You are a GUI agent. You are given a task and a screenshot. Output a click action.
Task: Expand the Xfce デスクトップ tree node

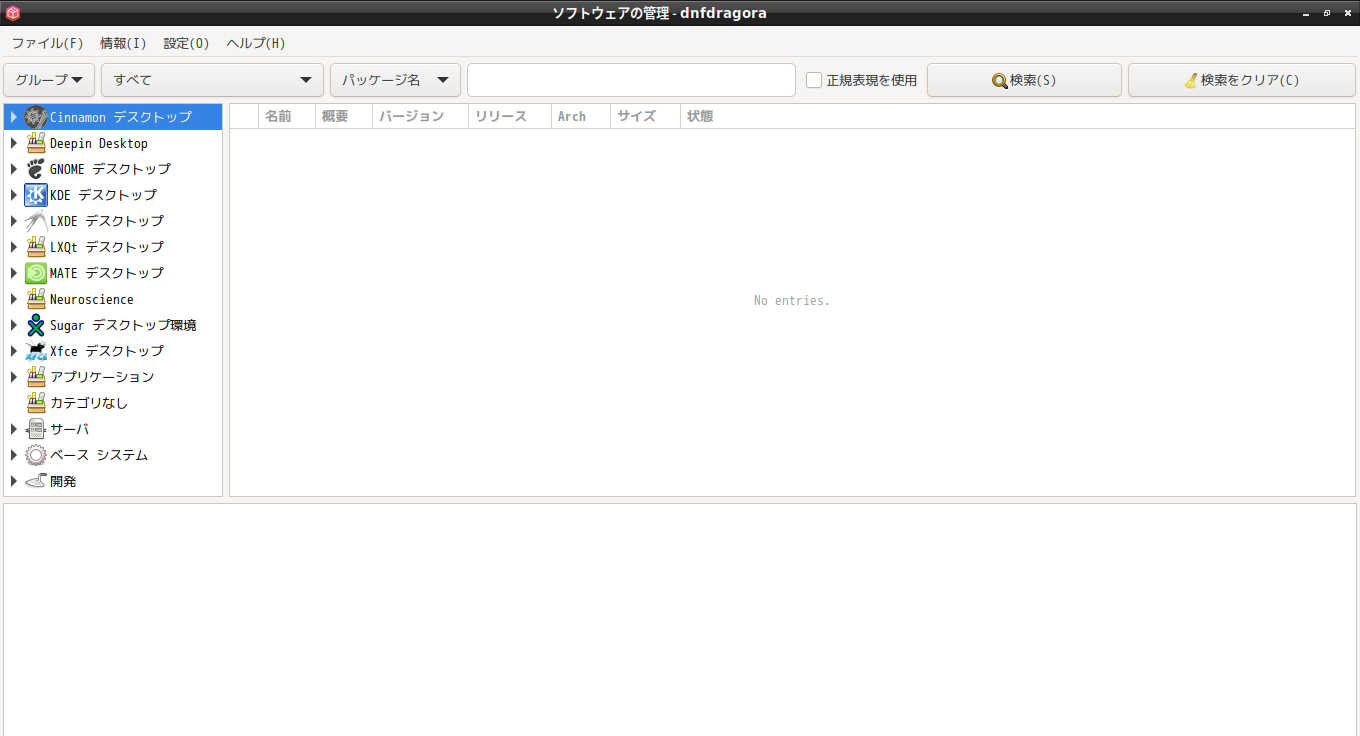[x=14, y=351]
